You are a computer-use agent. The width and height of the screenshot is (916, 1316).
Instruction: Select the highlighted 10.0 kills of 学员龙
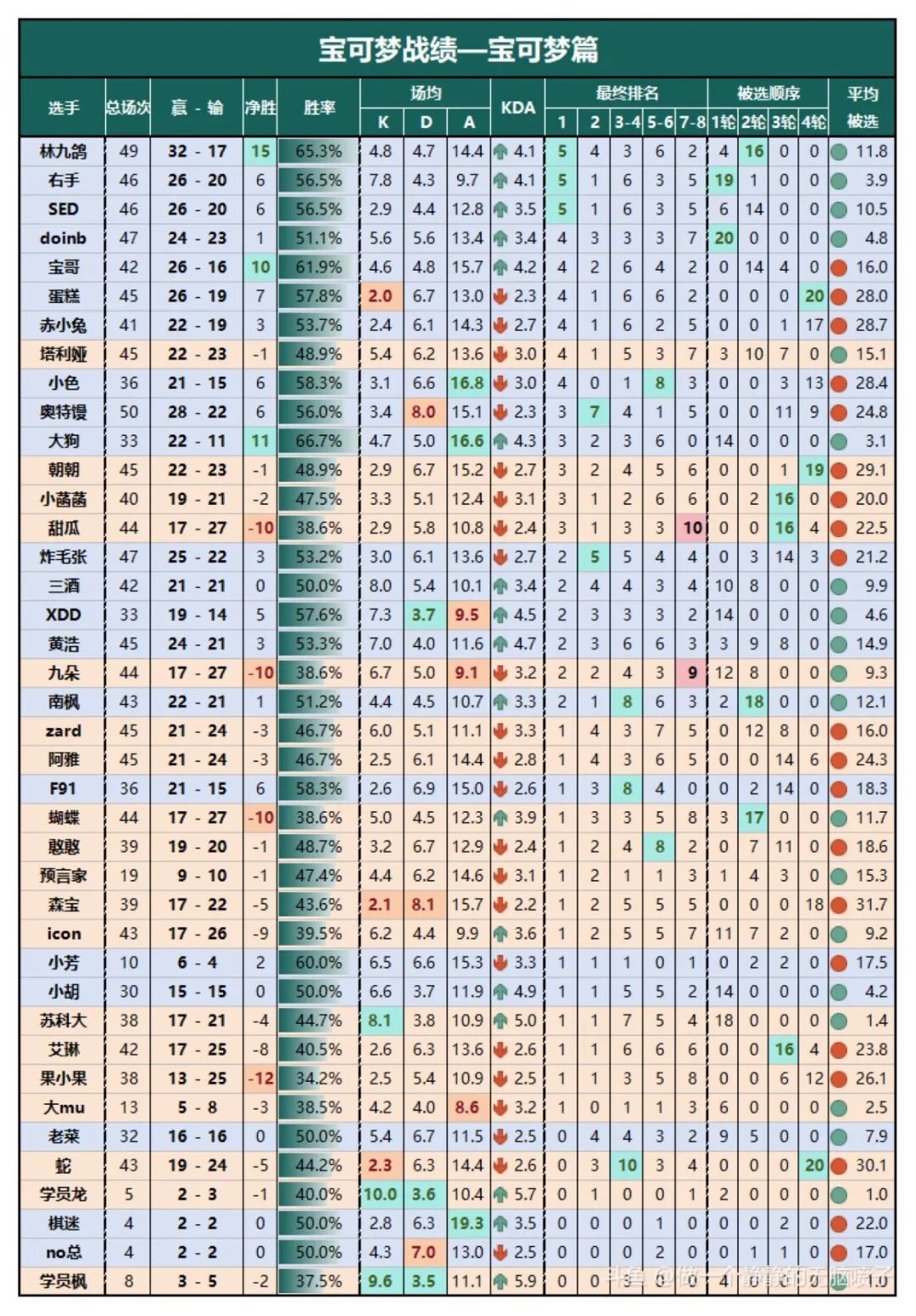[x=381, y=1195]
